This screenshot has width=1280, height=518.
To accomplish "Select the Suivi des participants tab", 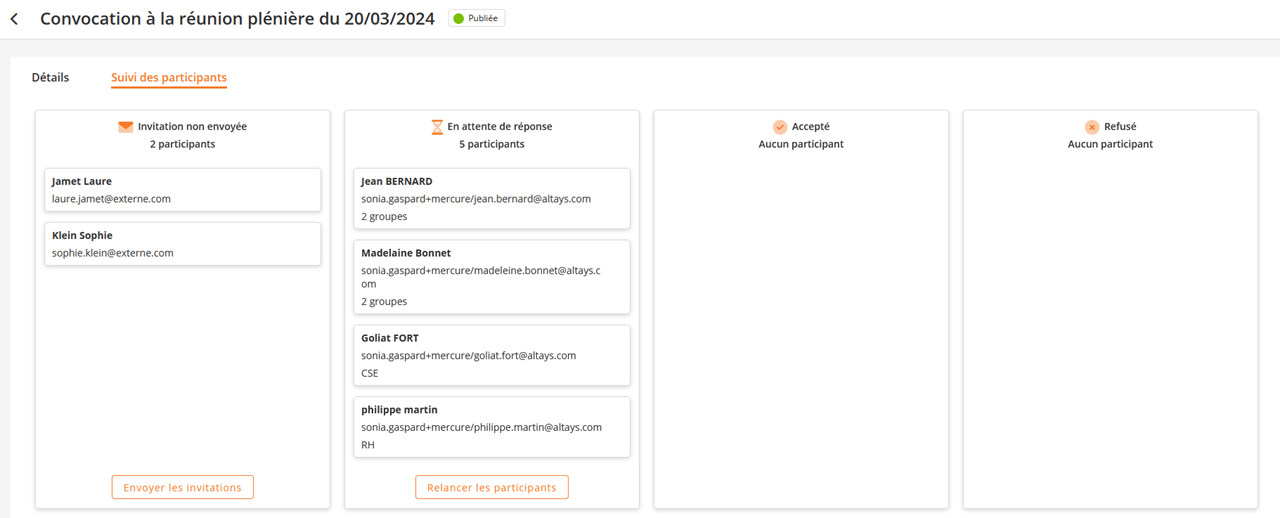I will [x=169, y=77].
